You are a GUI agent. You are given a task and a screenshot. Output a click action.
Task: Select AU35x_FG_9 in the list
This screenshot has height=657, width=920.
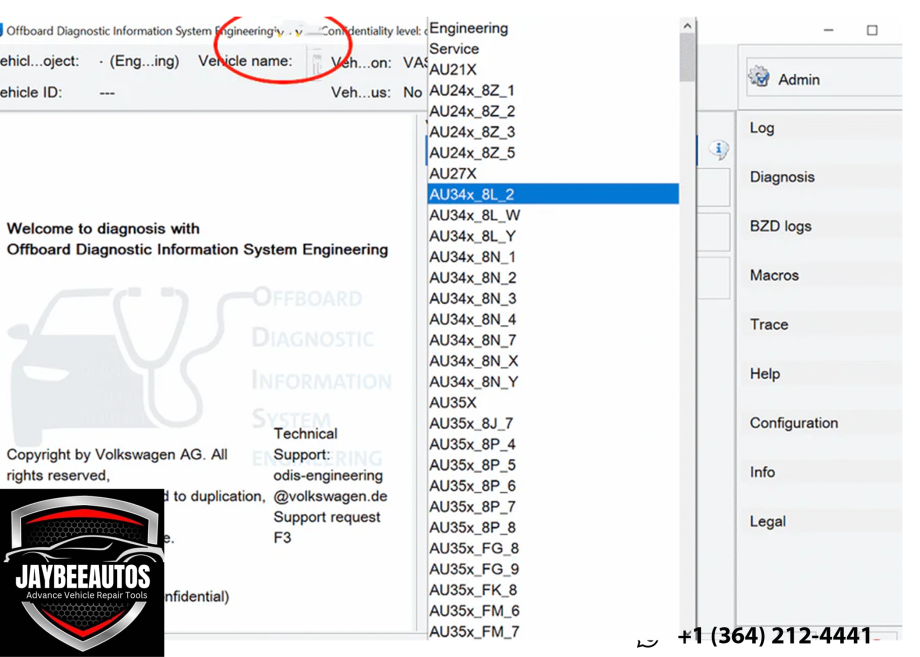click(x=553, y=569)
